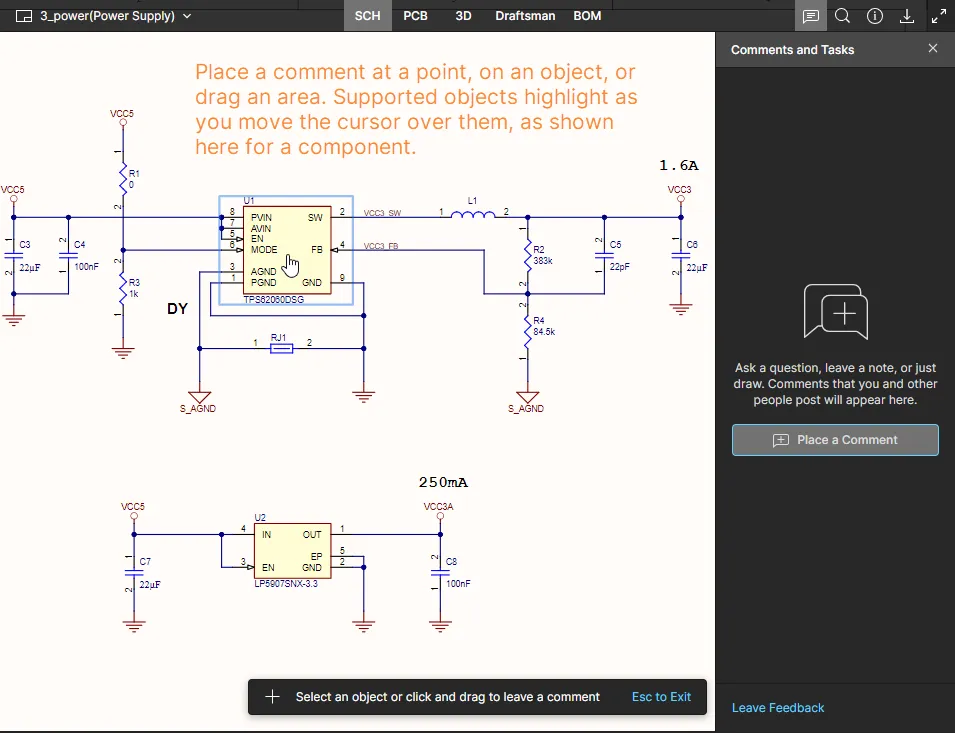
Task: Click the Place a Comment button
Action: 835,440
